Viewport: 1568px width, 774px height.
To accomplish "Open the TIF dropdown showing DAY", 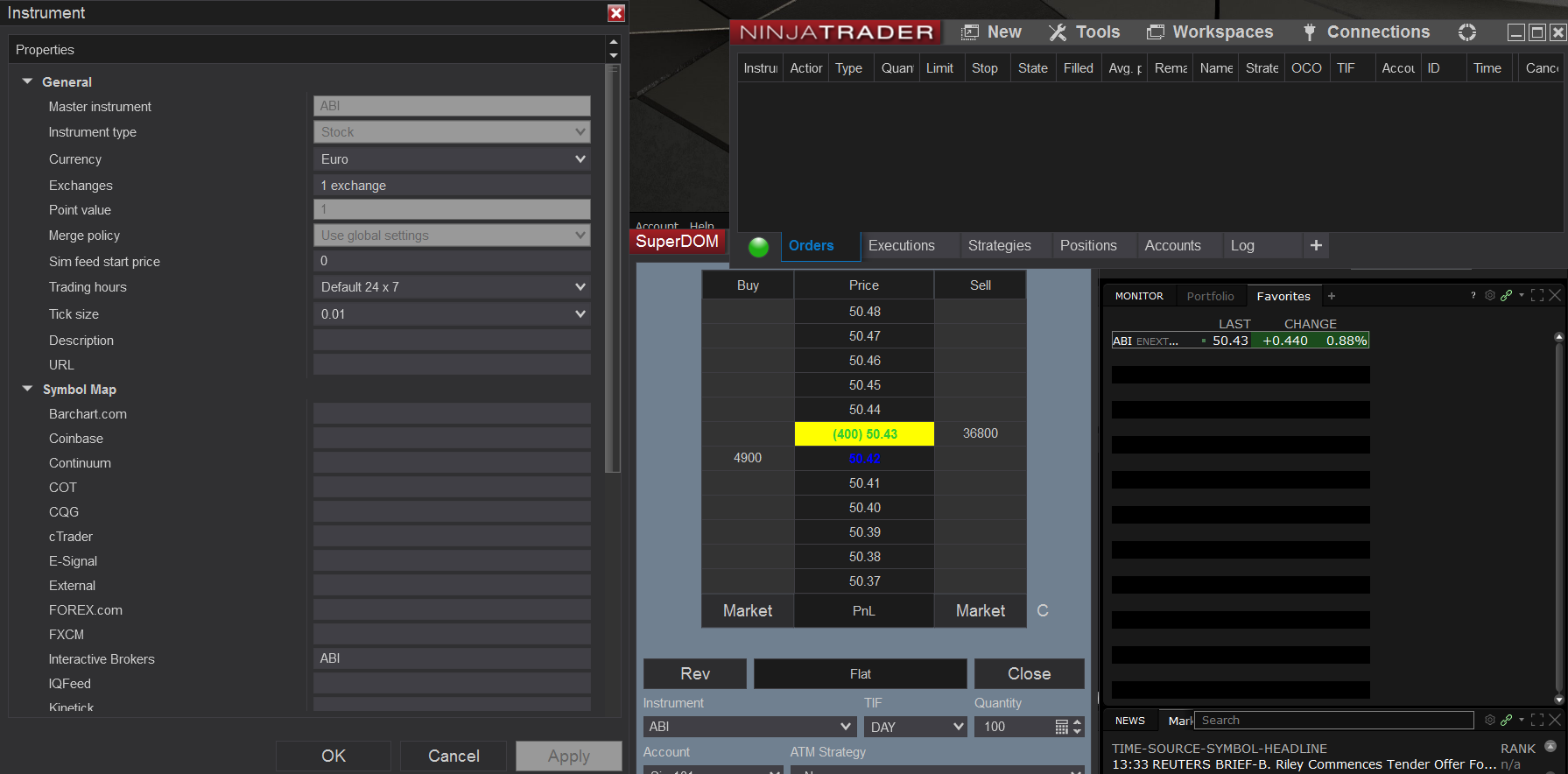I will (916, 727).
